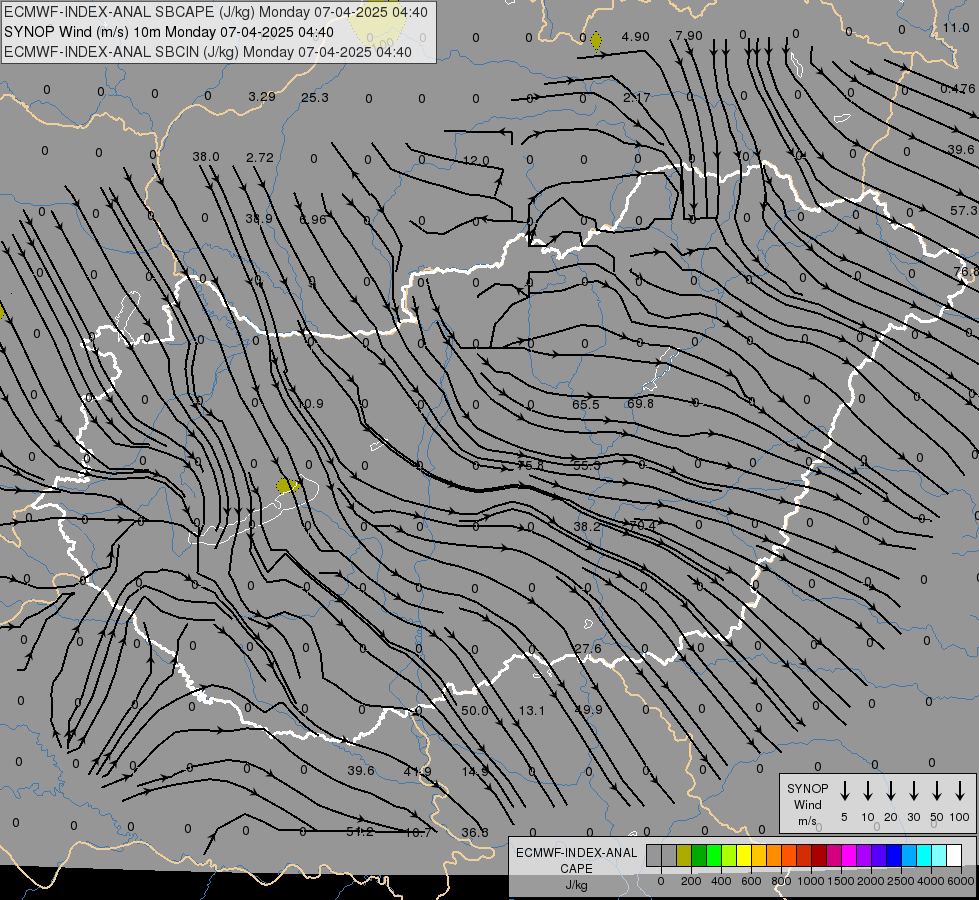This screenshot has height=900, width=979.
Task: Click the CAPE value 7.90
Action: 689,36
